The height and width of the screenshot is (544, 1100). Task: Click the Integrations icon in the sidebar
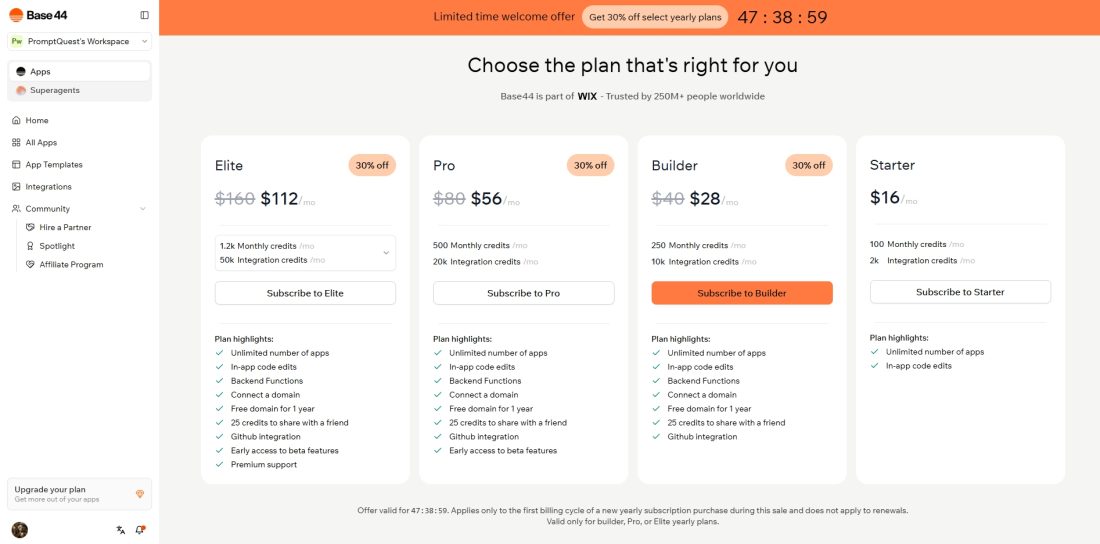(x=16, y=187)
